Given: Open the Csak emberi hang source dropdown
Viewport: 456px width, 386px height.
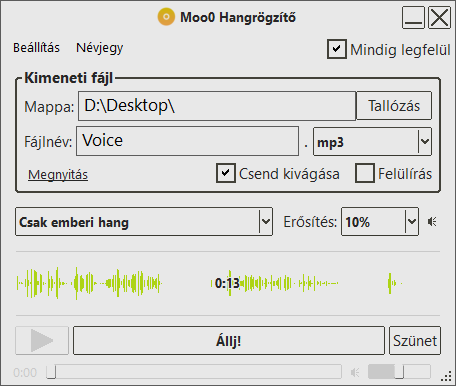Looking at the screenshot, I should pyautogui.click(x=144, y=222).
